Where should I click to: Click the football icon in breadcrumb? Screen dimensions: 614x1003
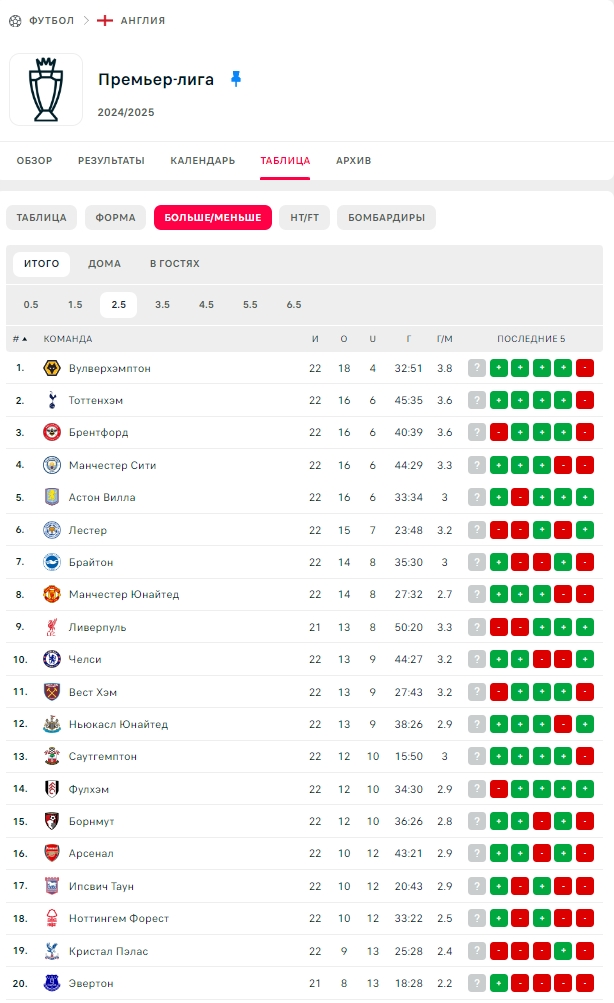pyautogui.click(x=15, y=21)
